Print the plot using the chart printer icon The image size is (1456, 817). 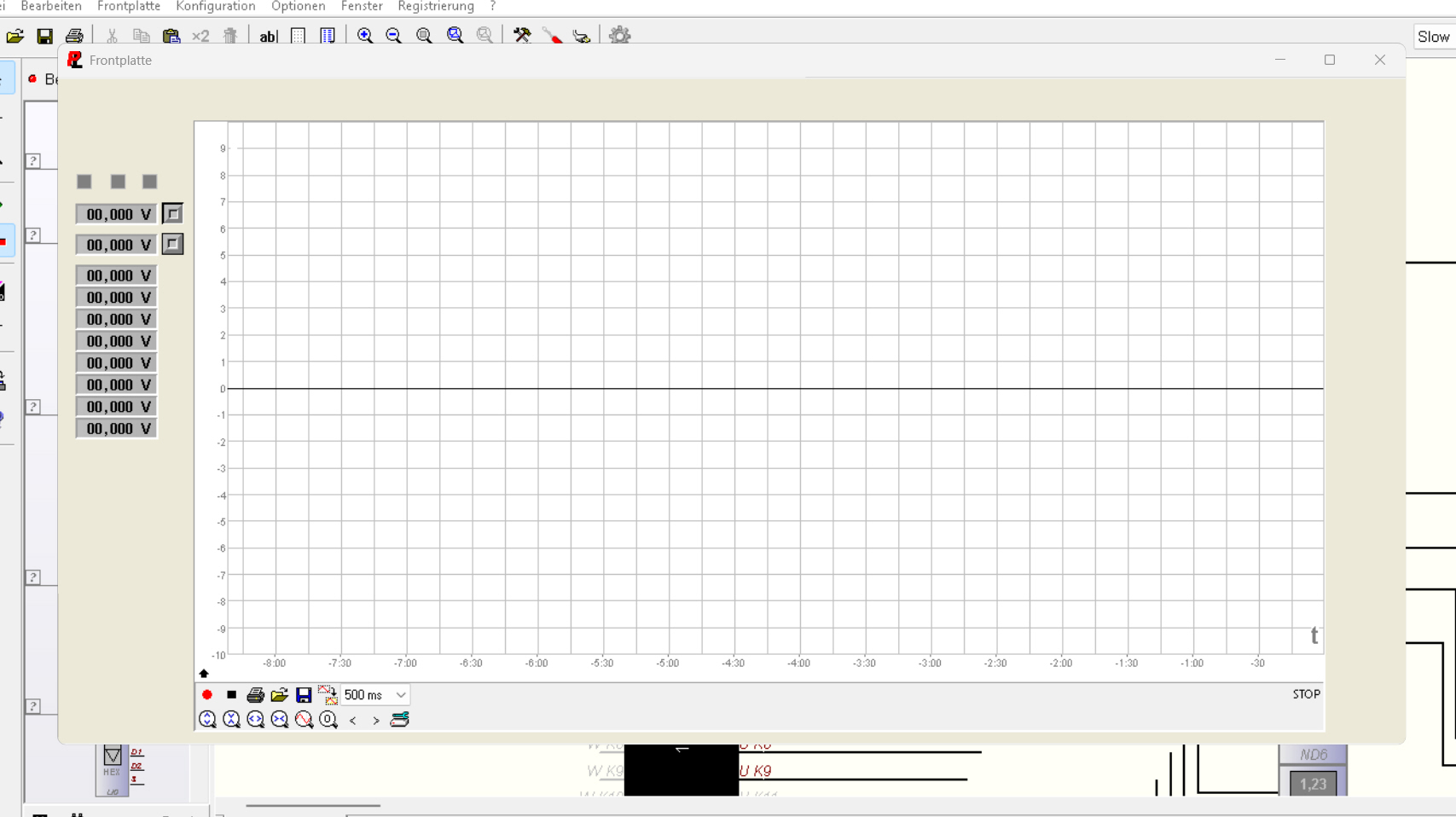pyautogui.click(x=255, y=695)
